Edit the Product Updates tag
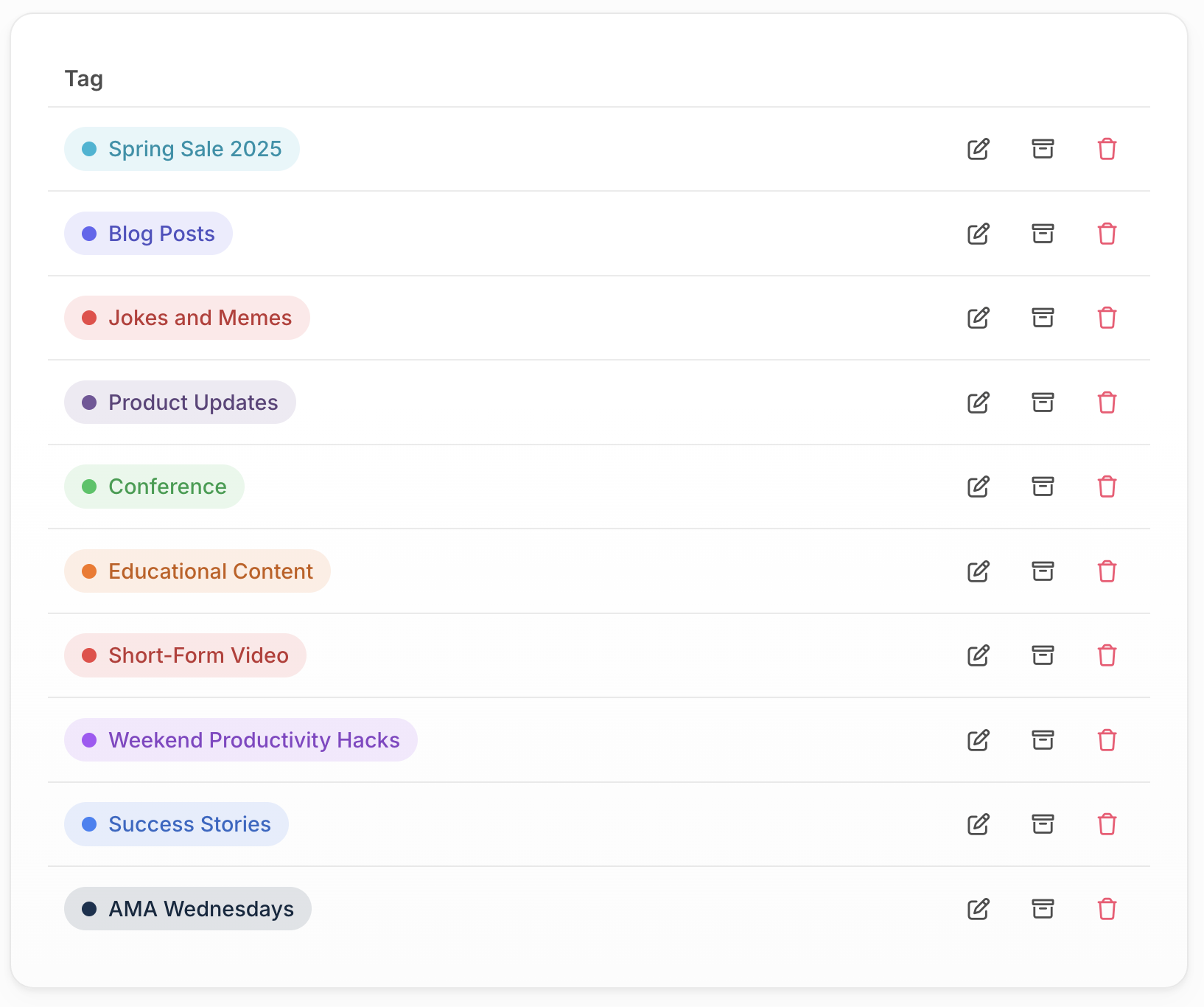 click(x=978, y=403)
